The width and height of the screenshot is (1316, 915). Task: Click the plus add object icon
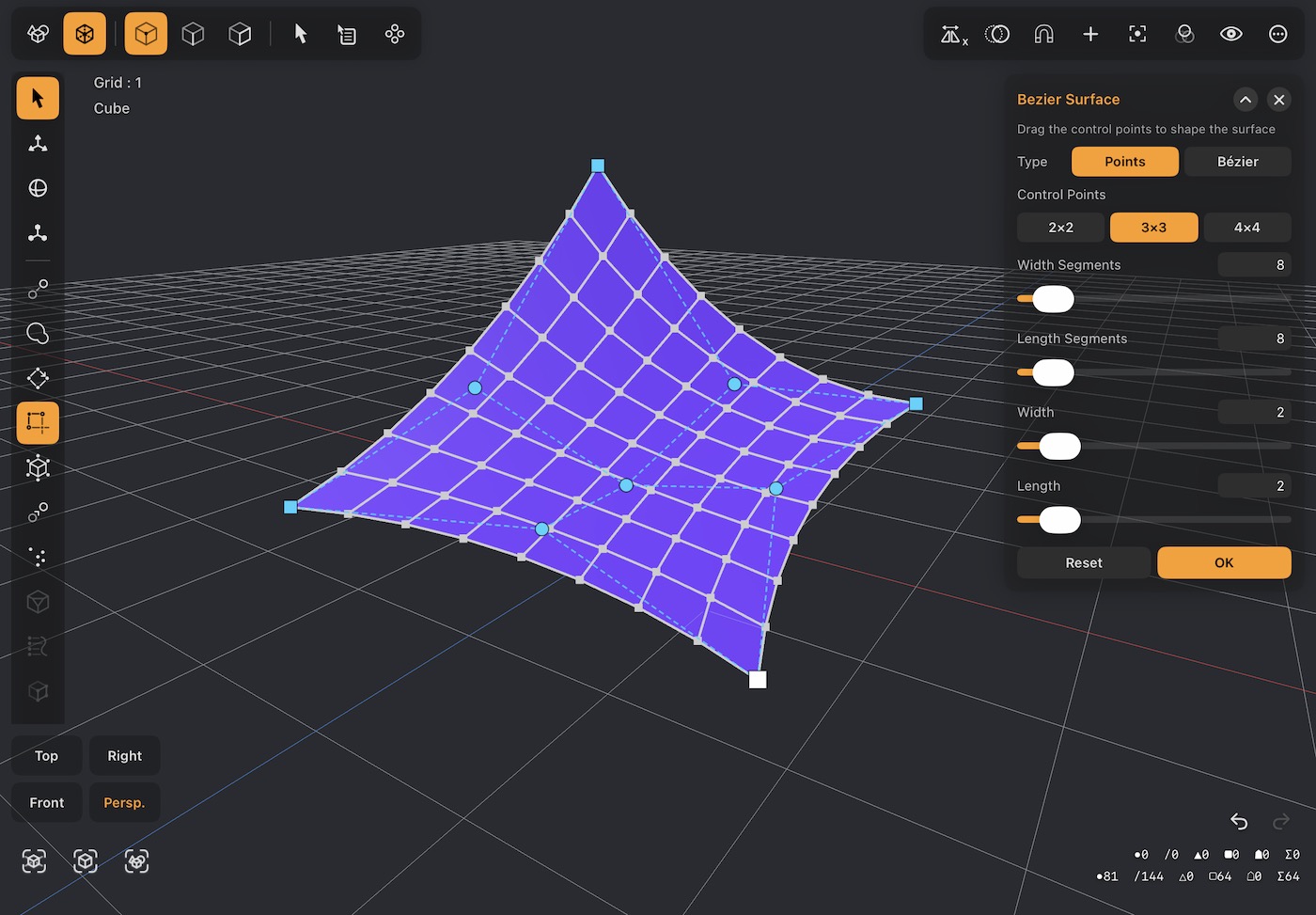(x=1090, y=35)
